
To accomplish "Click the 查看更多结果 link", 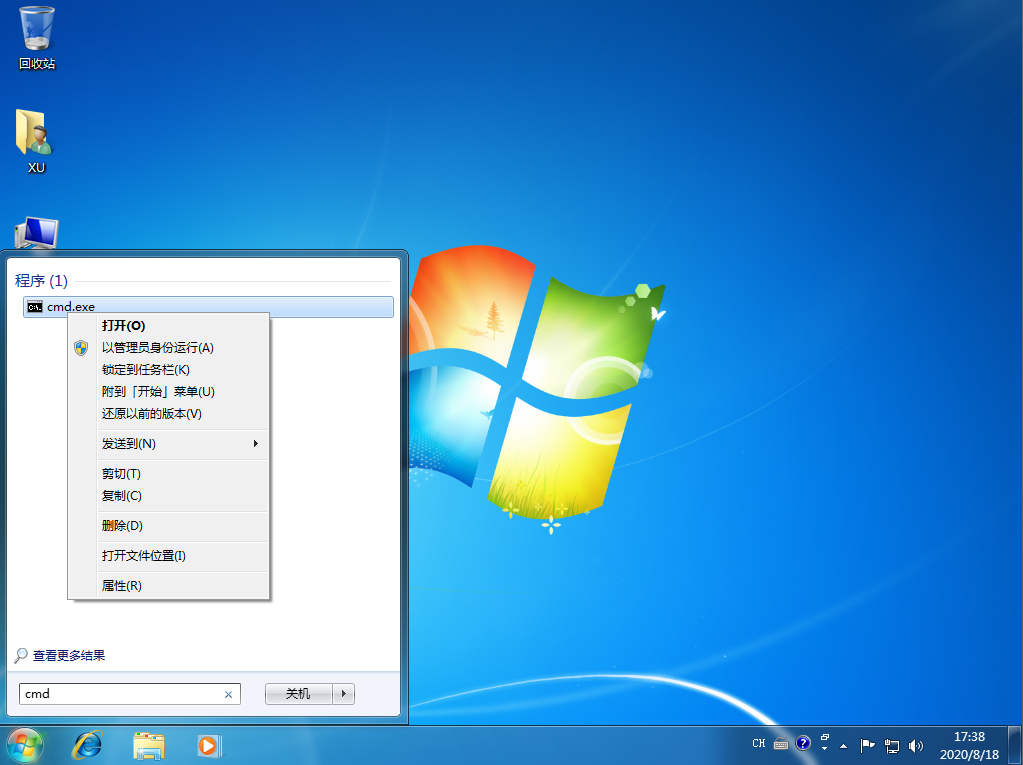I will tap(68, 656).
